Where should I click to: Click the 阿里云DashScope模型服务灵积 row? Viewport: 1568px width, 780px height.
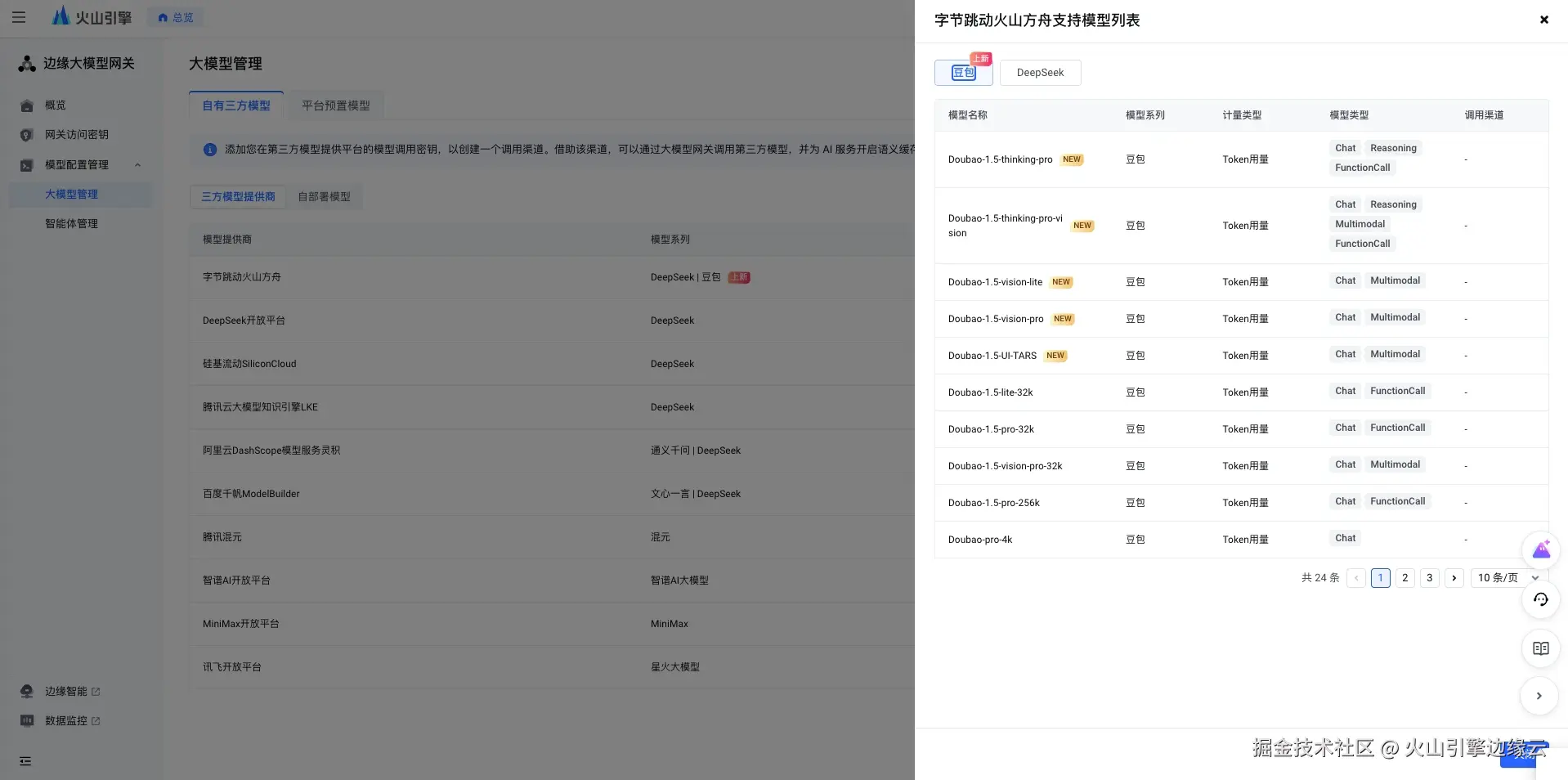click(552, 451)
